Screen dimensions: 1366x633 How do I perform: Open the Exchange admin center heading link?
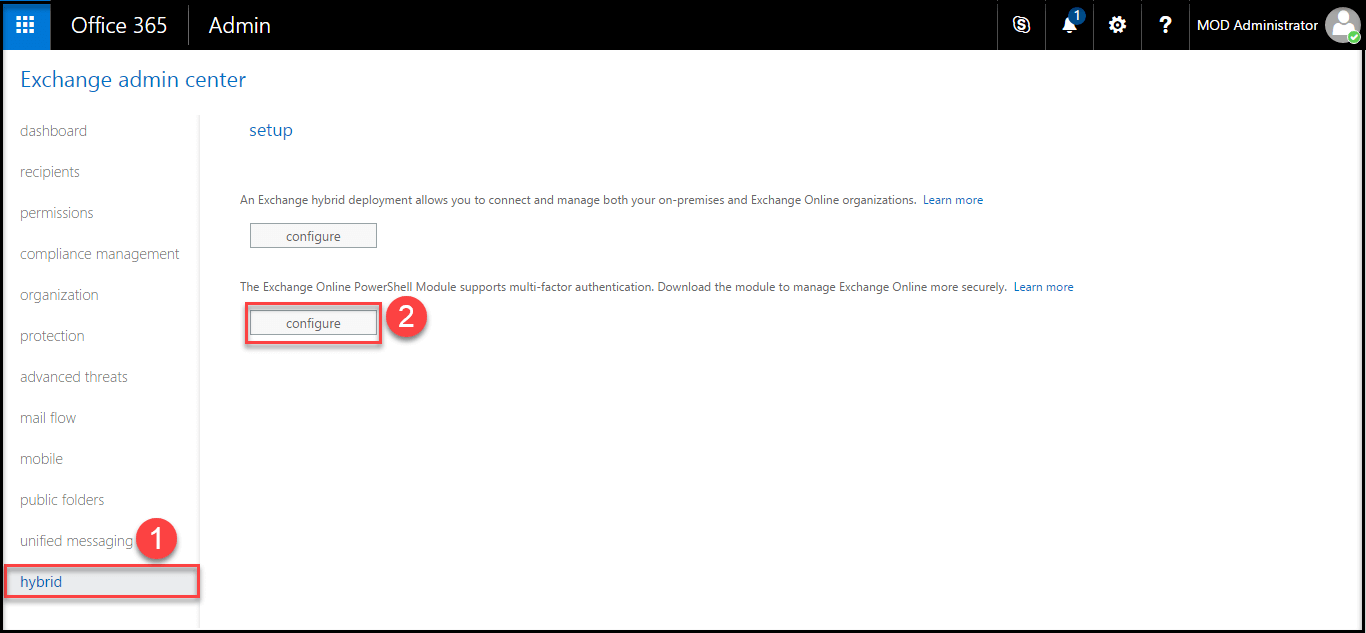[133, 79]
